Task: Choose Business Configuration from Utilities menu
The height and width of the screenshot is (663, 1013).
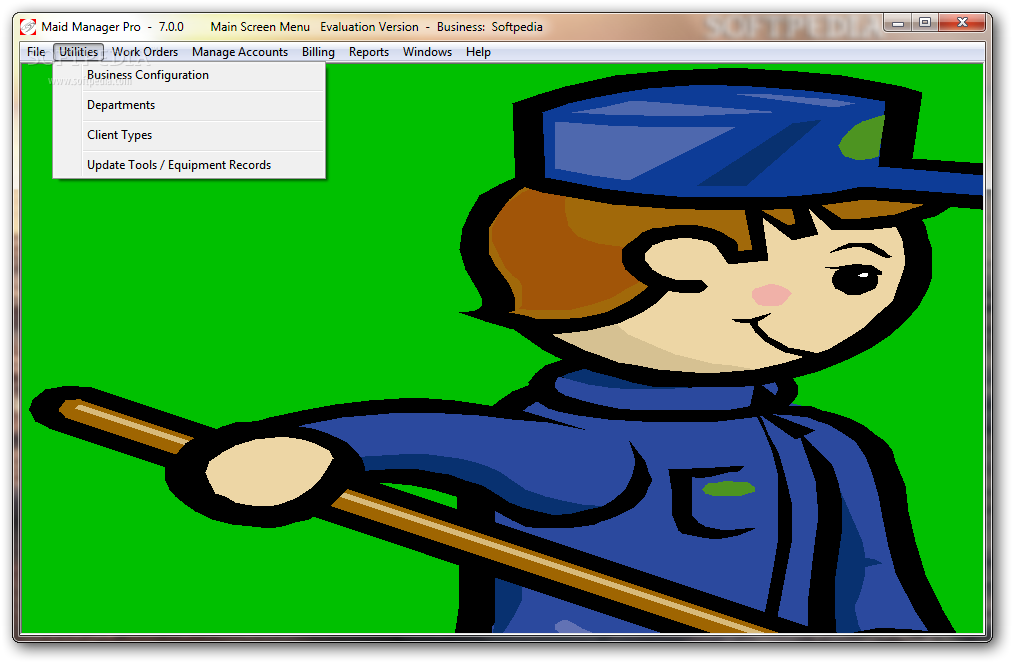Action: point(189,75)
